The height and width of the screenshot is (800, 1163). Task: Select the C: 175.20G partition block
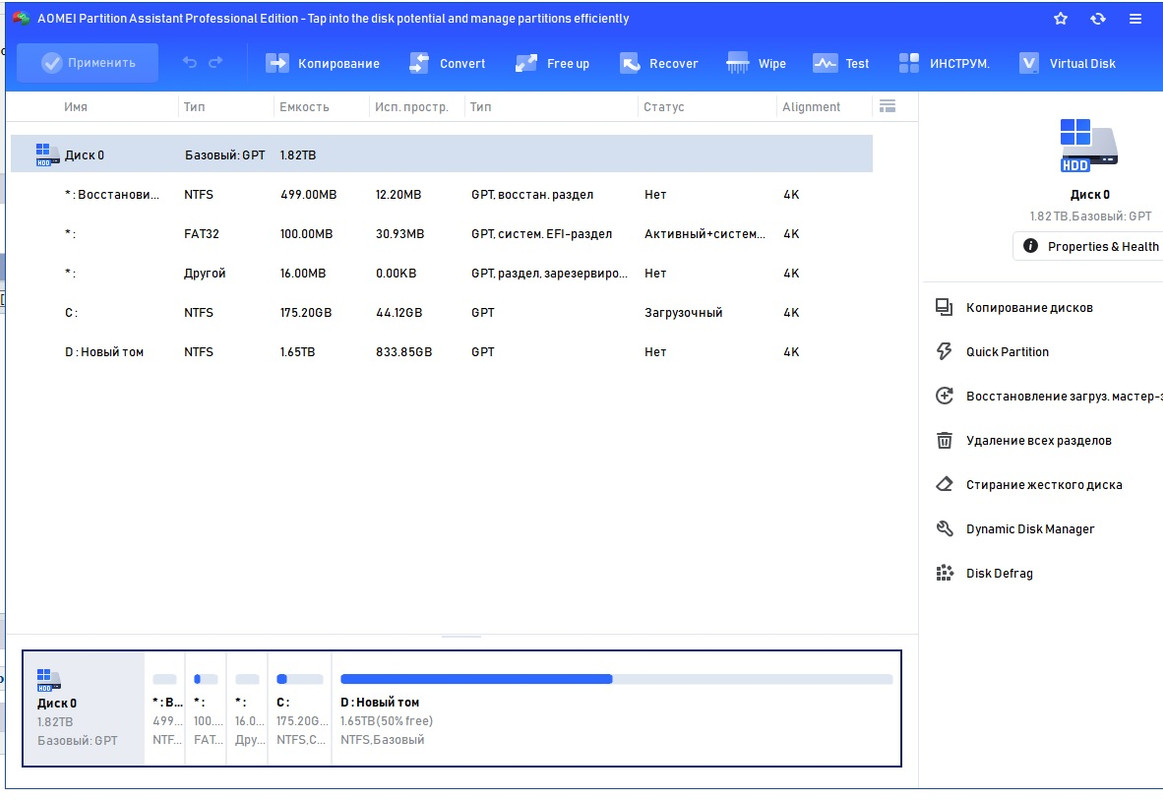coord(300,708)
